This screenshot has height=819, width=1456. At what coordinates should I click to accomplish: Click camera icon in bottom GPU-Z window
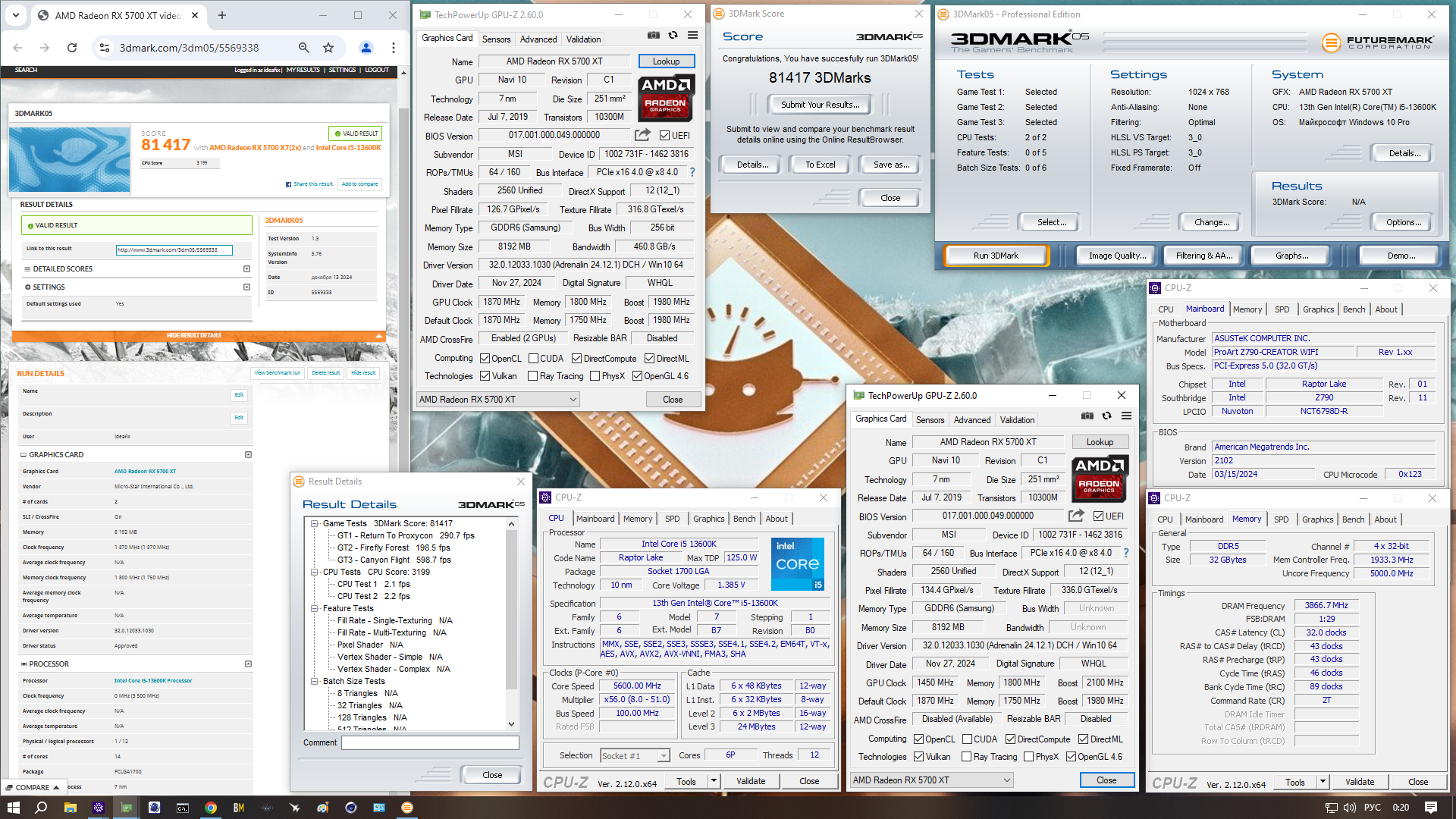[x=1087, y=416]
